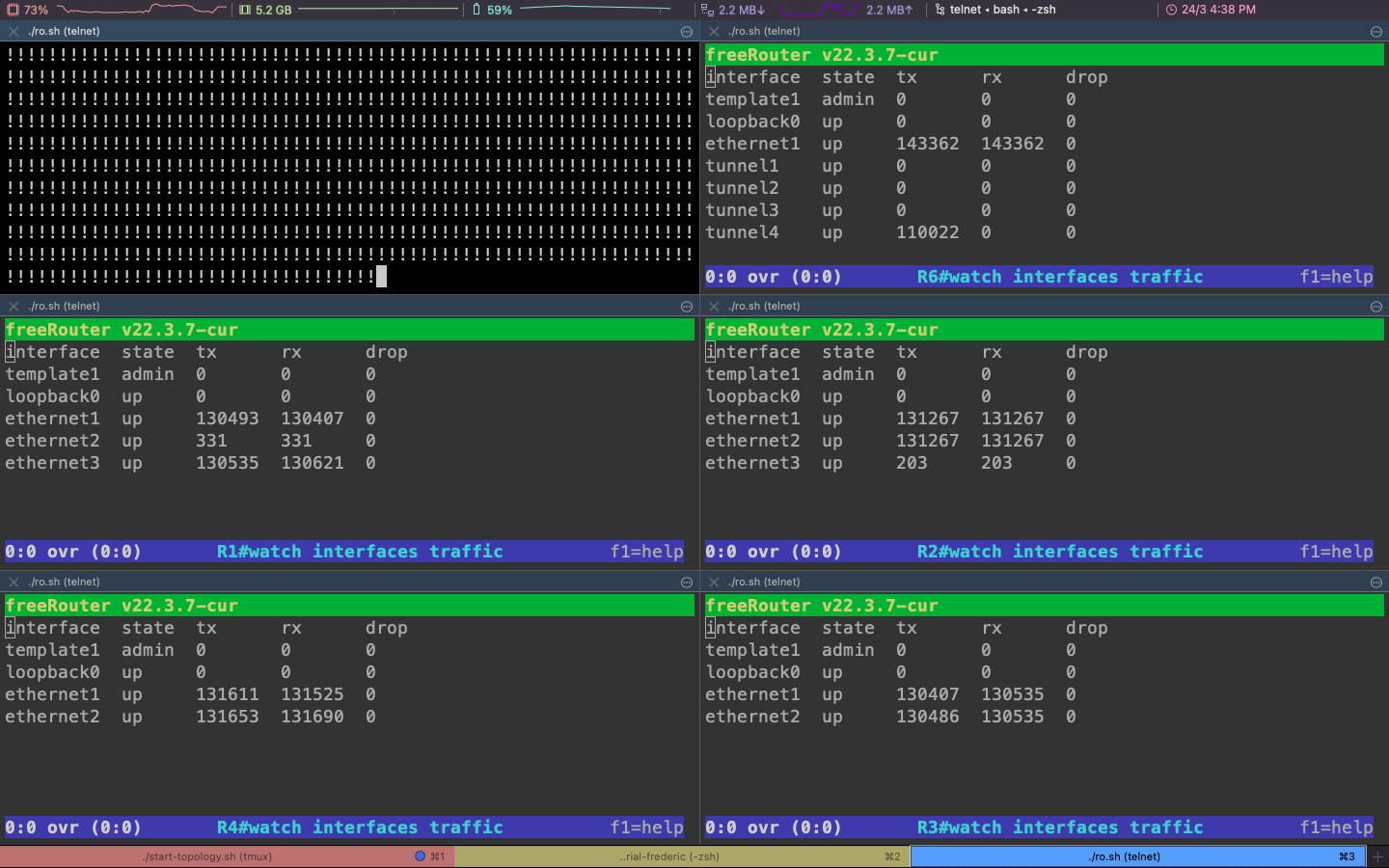
Task: Expand the pane options menu above R3 pane
Action: pyautogui.click(x=1376, y=583)
